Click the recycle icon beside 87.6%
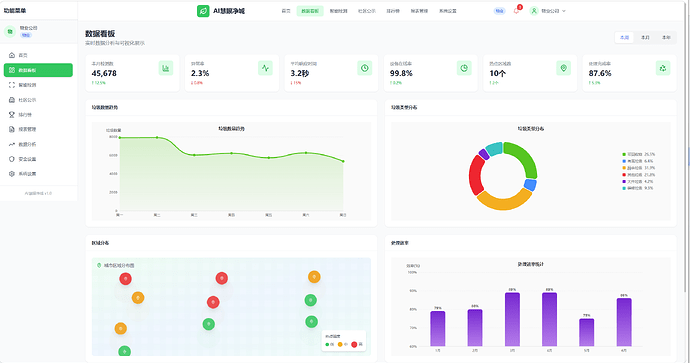The height and width of the screenshot is (363, 690). click(x=663, y=68)
